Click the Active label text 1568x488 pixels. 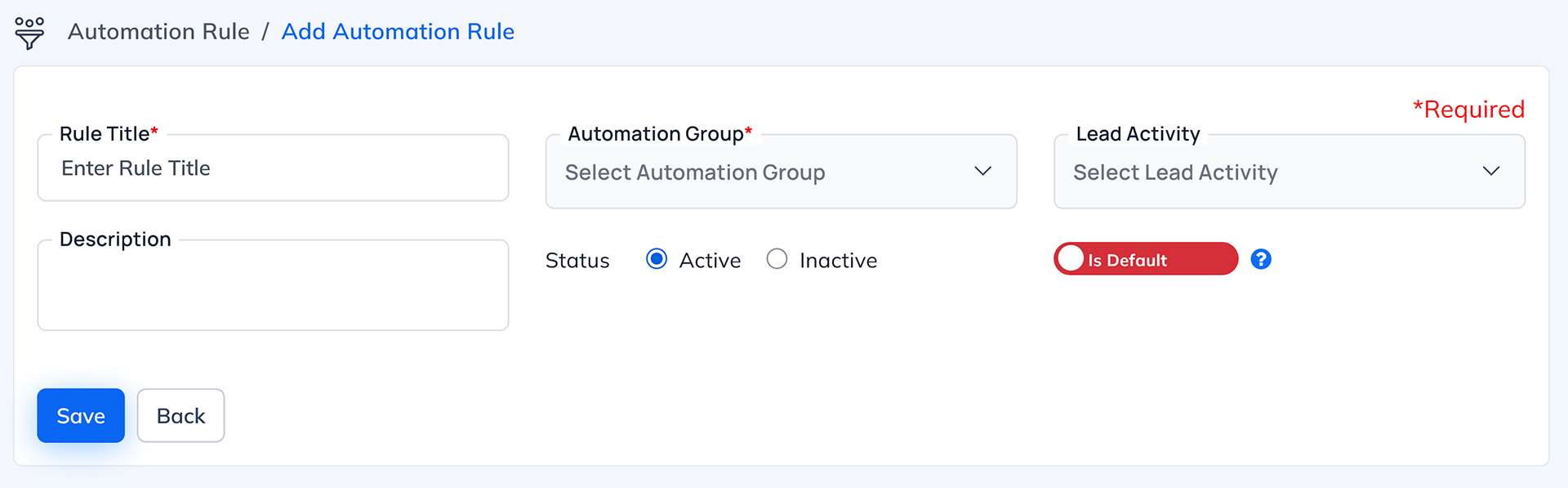pos(710,261)
